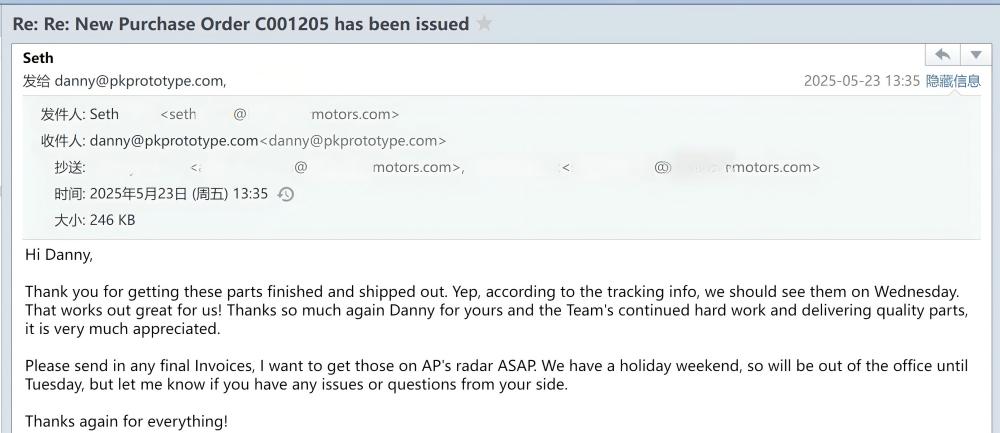Viewport: 1000px width, 433px height.
Task: Click the paragraph about final Invoices
Action: (490, 375)
